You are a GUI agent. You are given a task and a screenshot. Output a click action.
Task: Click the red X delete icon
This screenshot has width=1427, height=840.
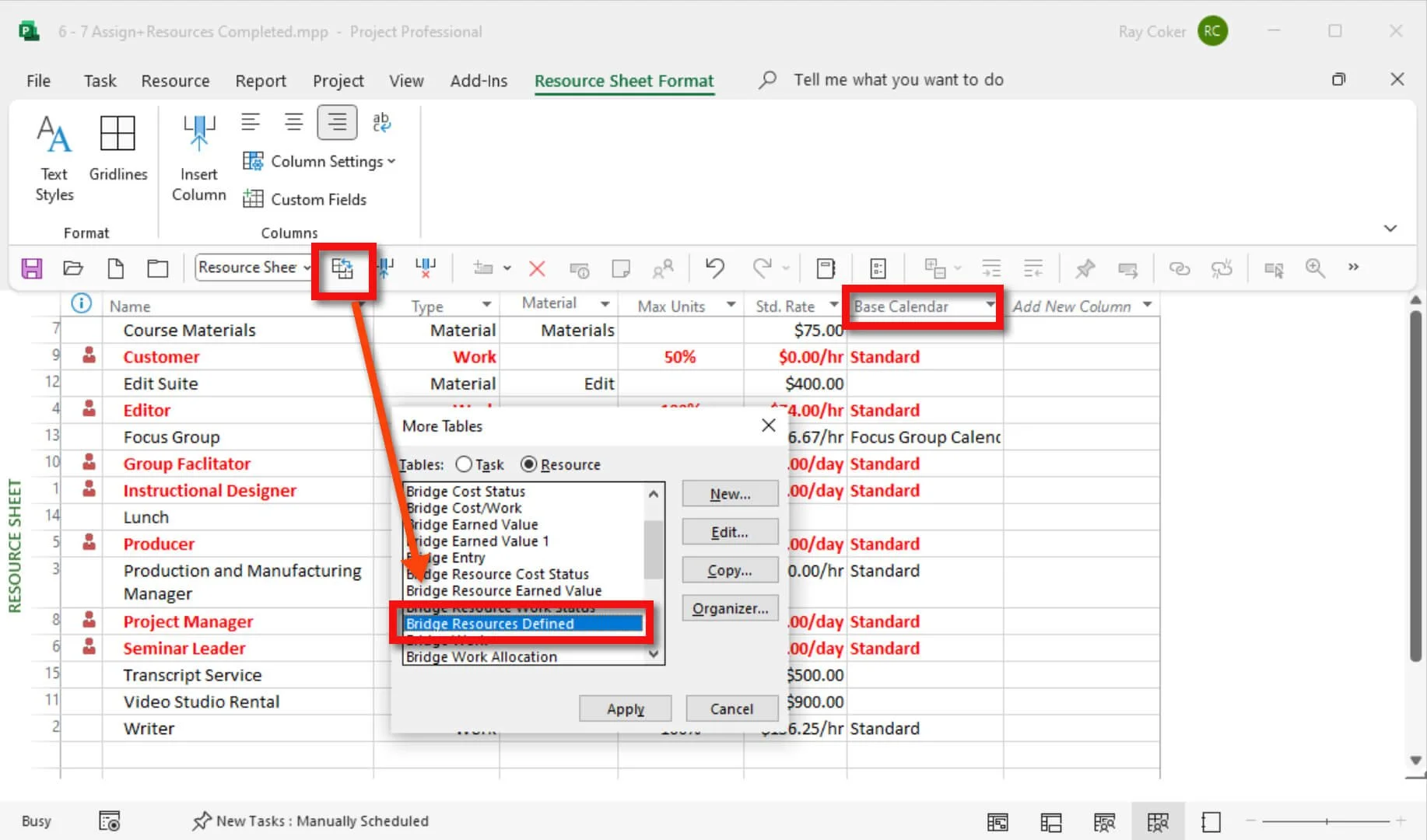[537, 268]
